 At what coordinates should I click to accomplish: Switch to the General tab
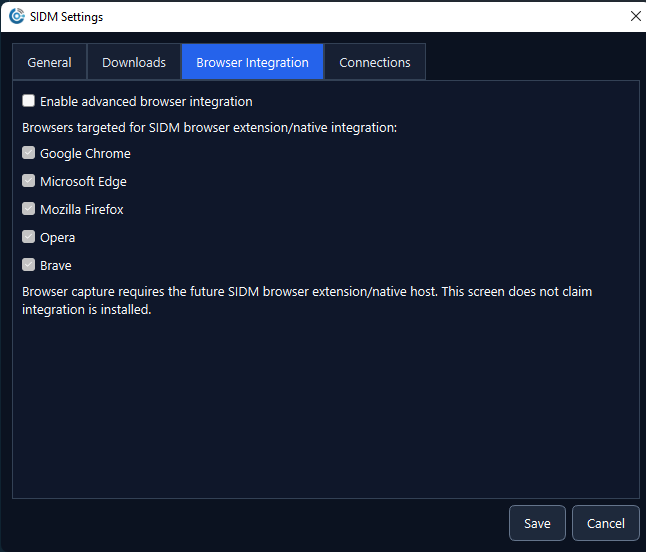pyautogui.click(x=49, y=62)
